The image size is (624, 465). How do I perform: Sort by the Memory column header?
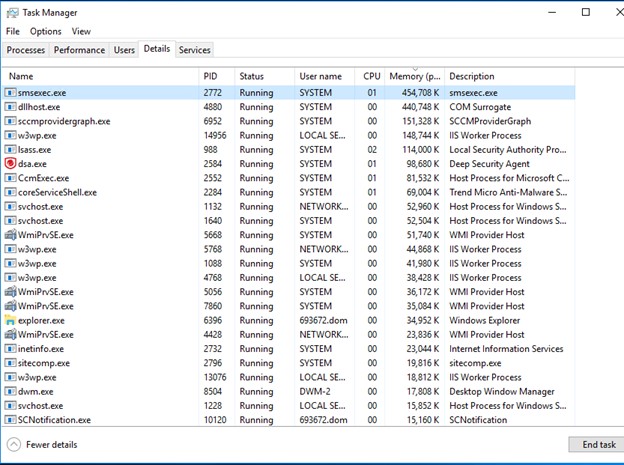point(414,76)
